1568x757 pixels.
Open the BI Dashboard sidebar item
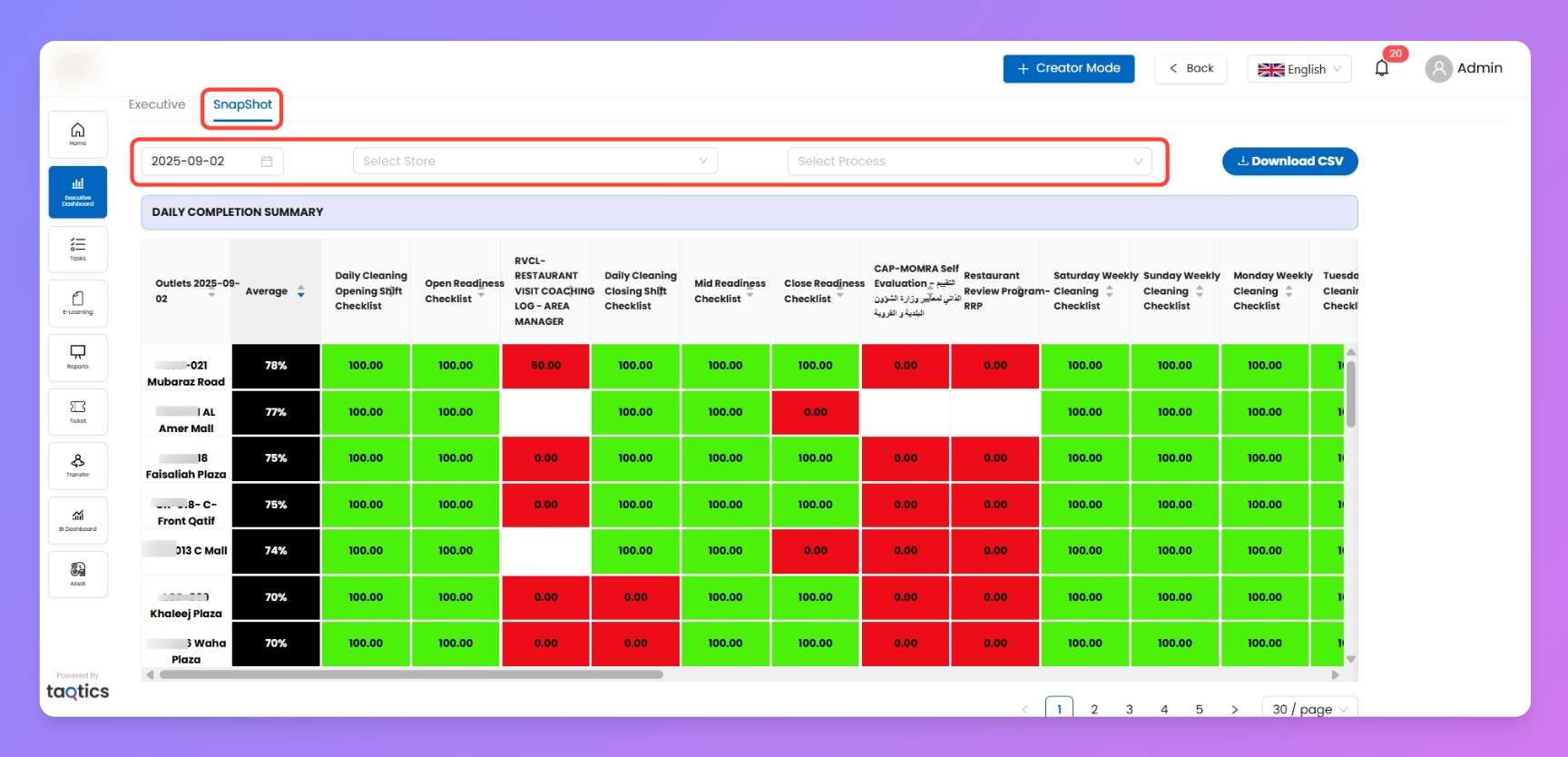point(78,520)
